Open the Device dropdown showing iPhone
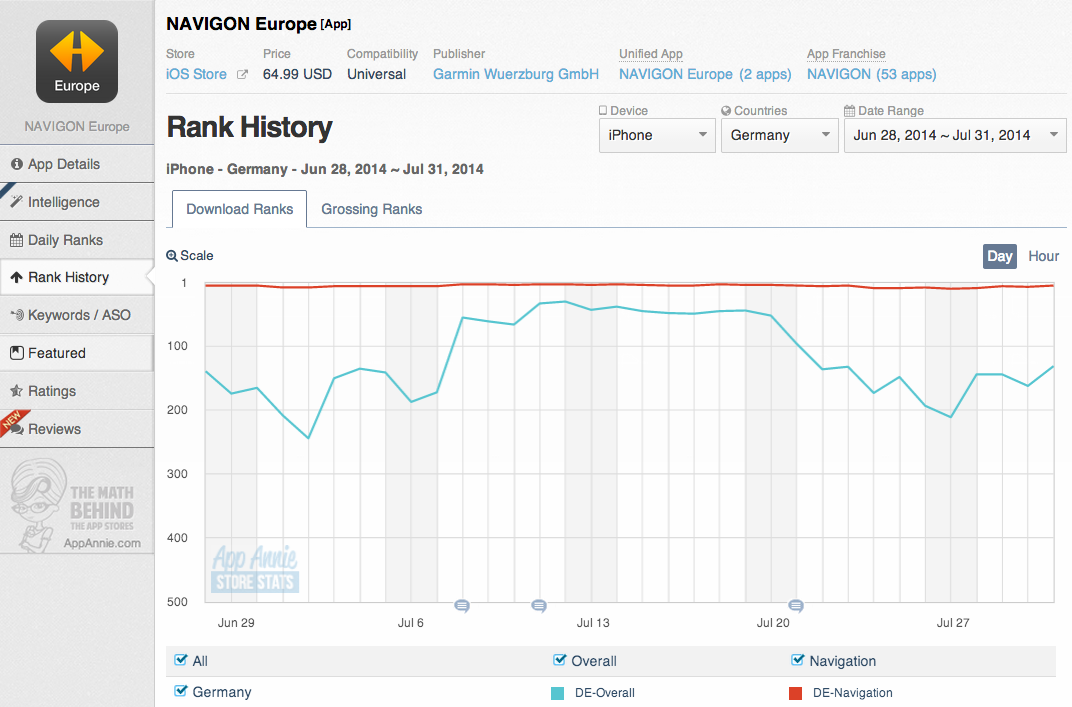This screenshot has height=707, width=1072. point(657,135)
